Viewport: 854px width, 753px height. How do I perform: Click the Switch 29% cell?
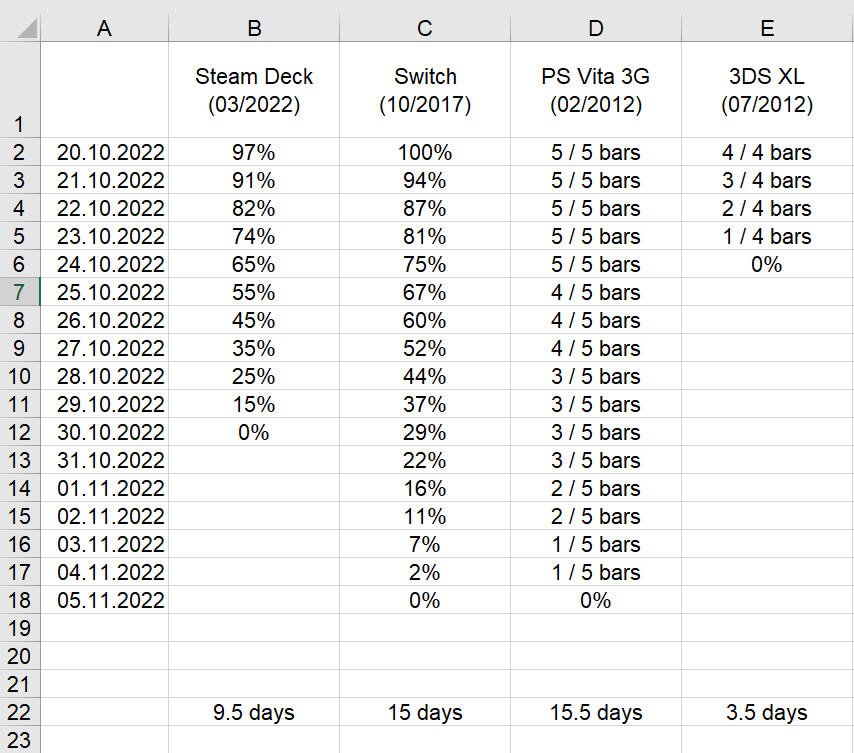tap(425, 432)
